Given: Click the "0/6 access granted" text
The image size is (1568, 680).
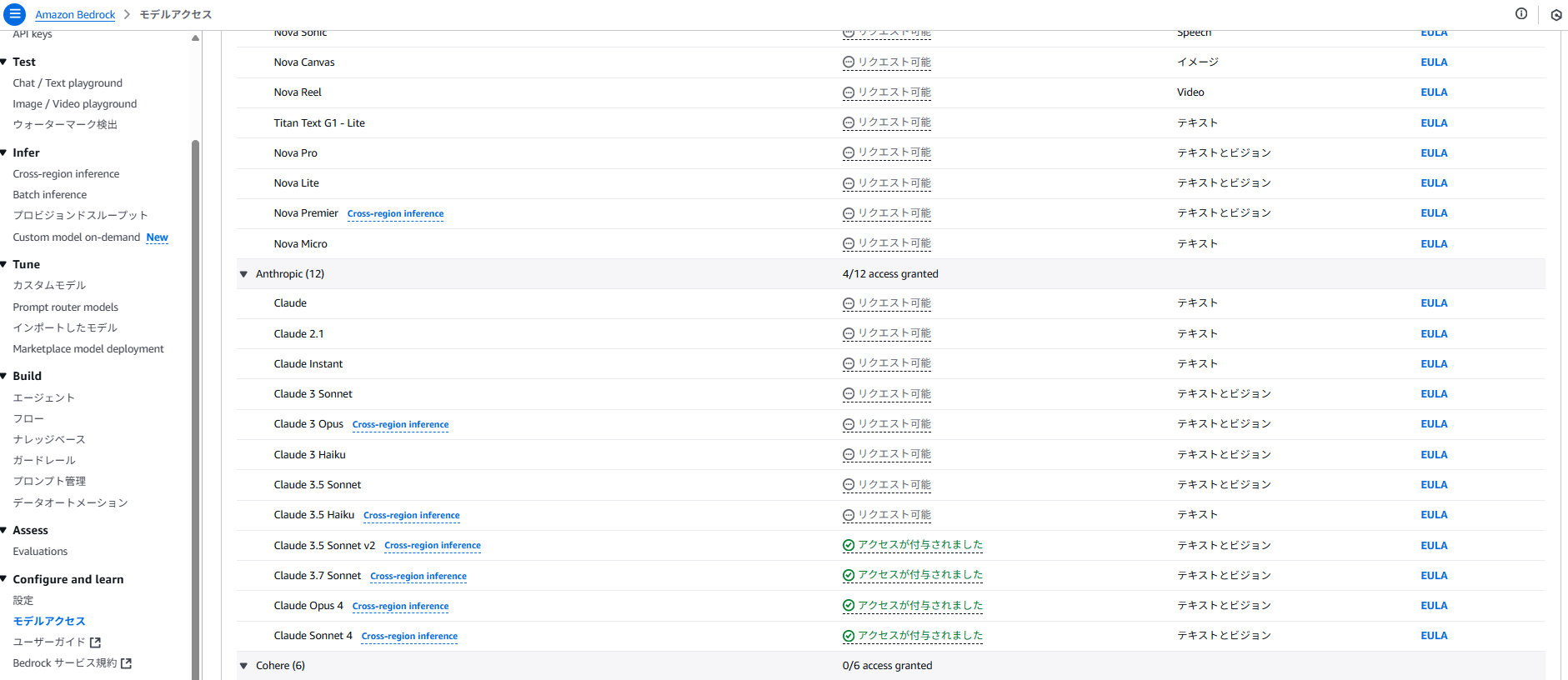Looking at the screenshot, I should [887, 666].
